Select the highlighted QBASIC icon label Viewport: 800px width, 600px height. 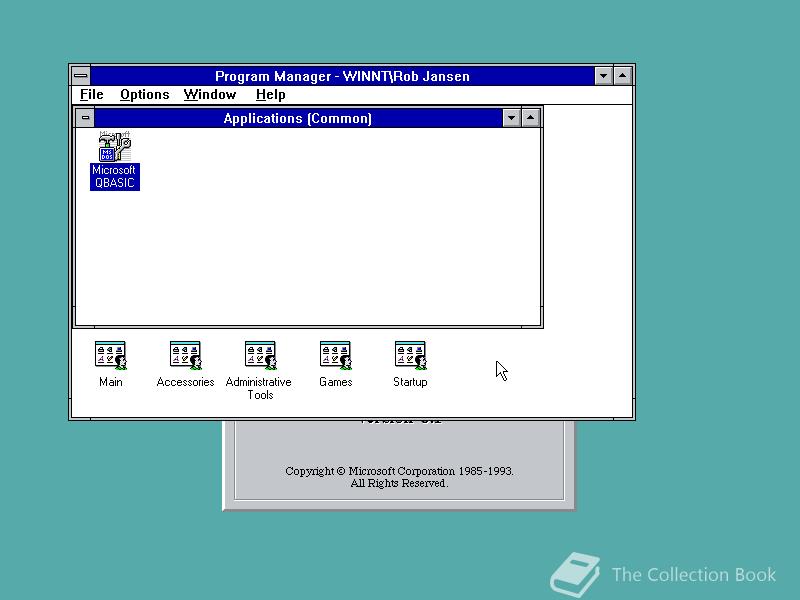tap(113, 177)
